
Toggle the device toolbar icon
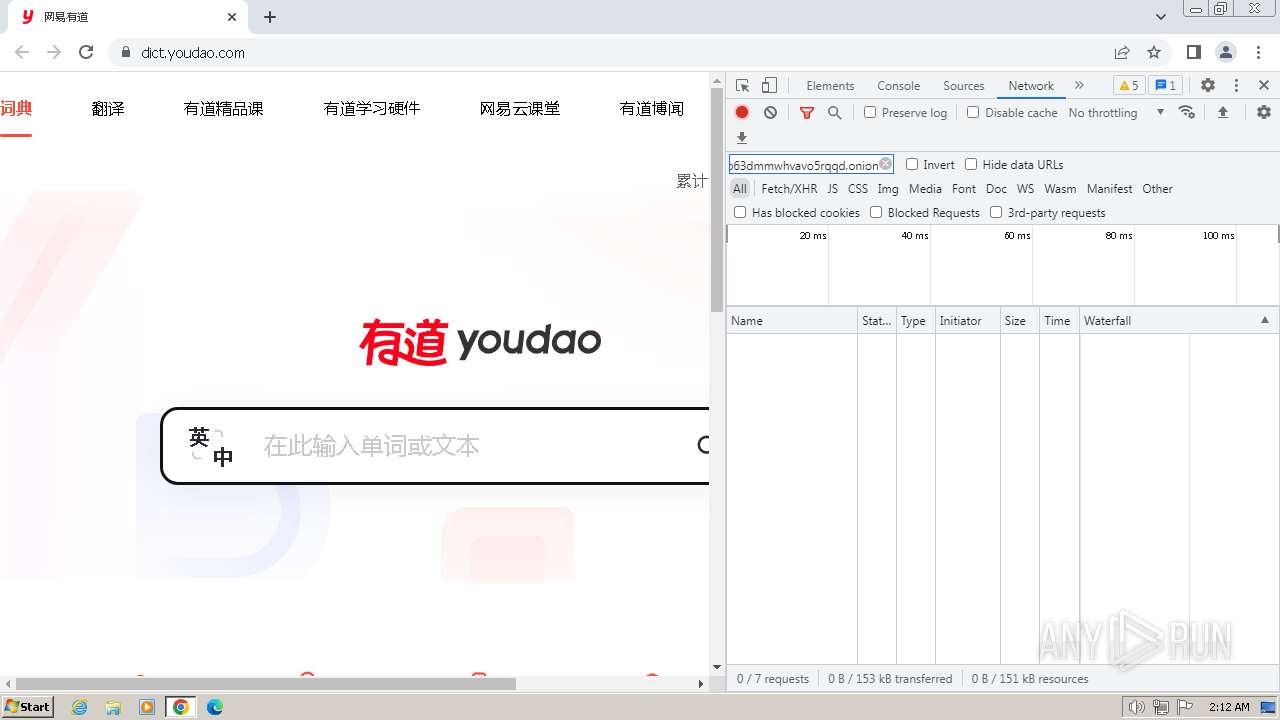tap(769, 85)
